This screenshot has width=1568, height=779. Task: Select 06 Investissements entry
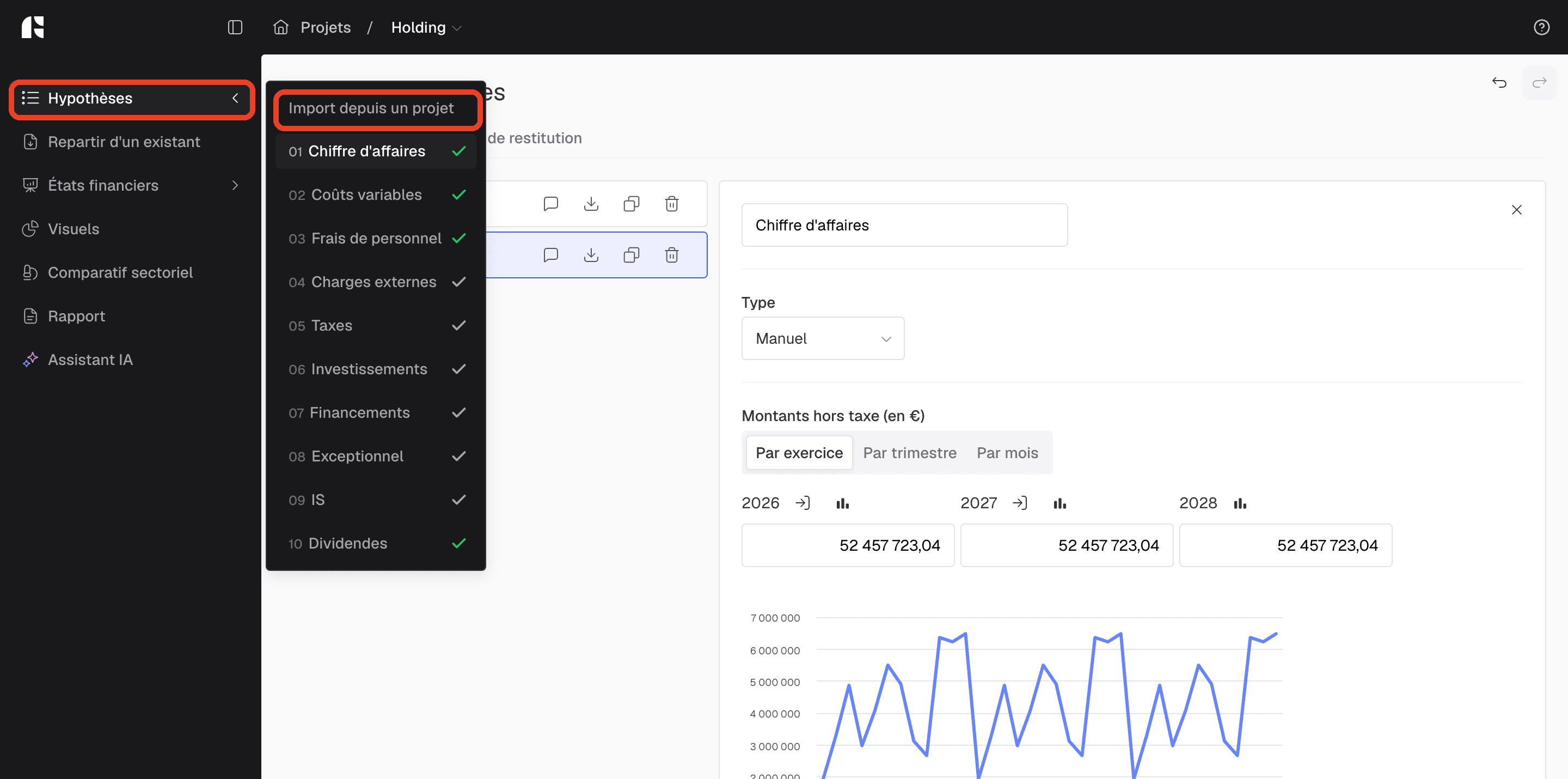click(376, 369)
